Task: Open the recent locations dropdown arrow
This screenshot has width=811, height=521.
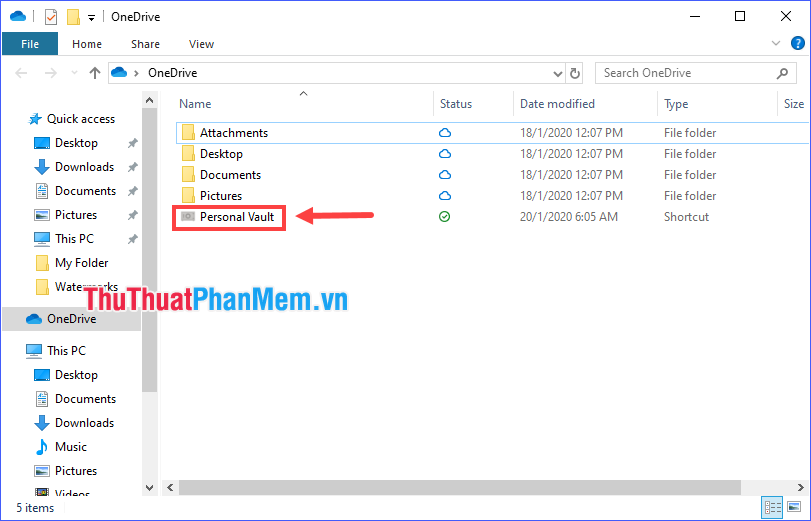Action: pyautogui.click(x=74, y=73)
